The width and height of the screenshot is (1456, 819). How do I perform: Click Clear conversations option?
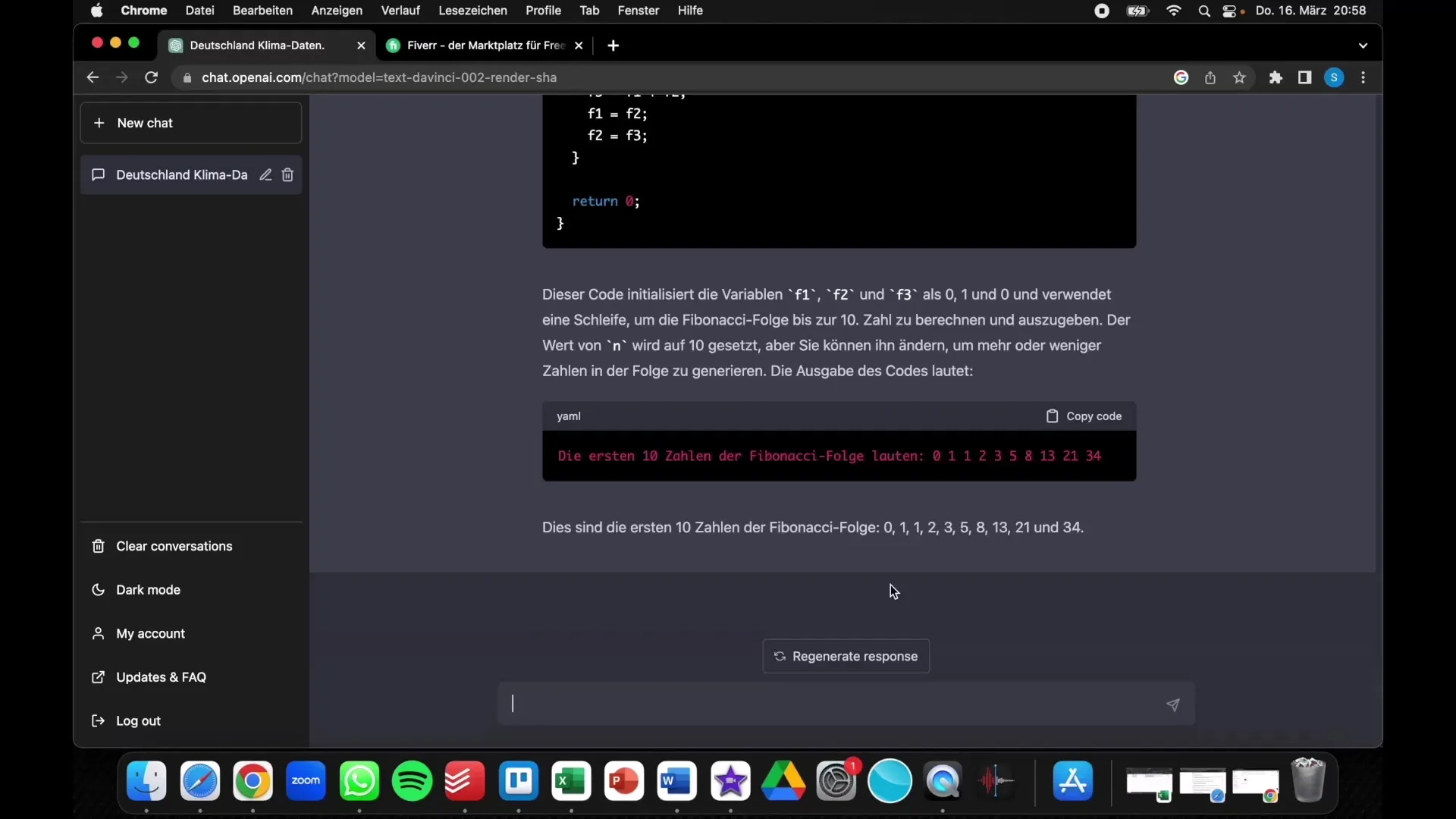pyautogui.click(x=174, y=546)
